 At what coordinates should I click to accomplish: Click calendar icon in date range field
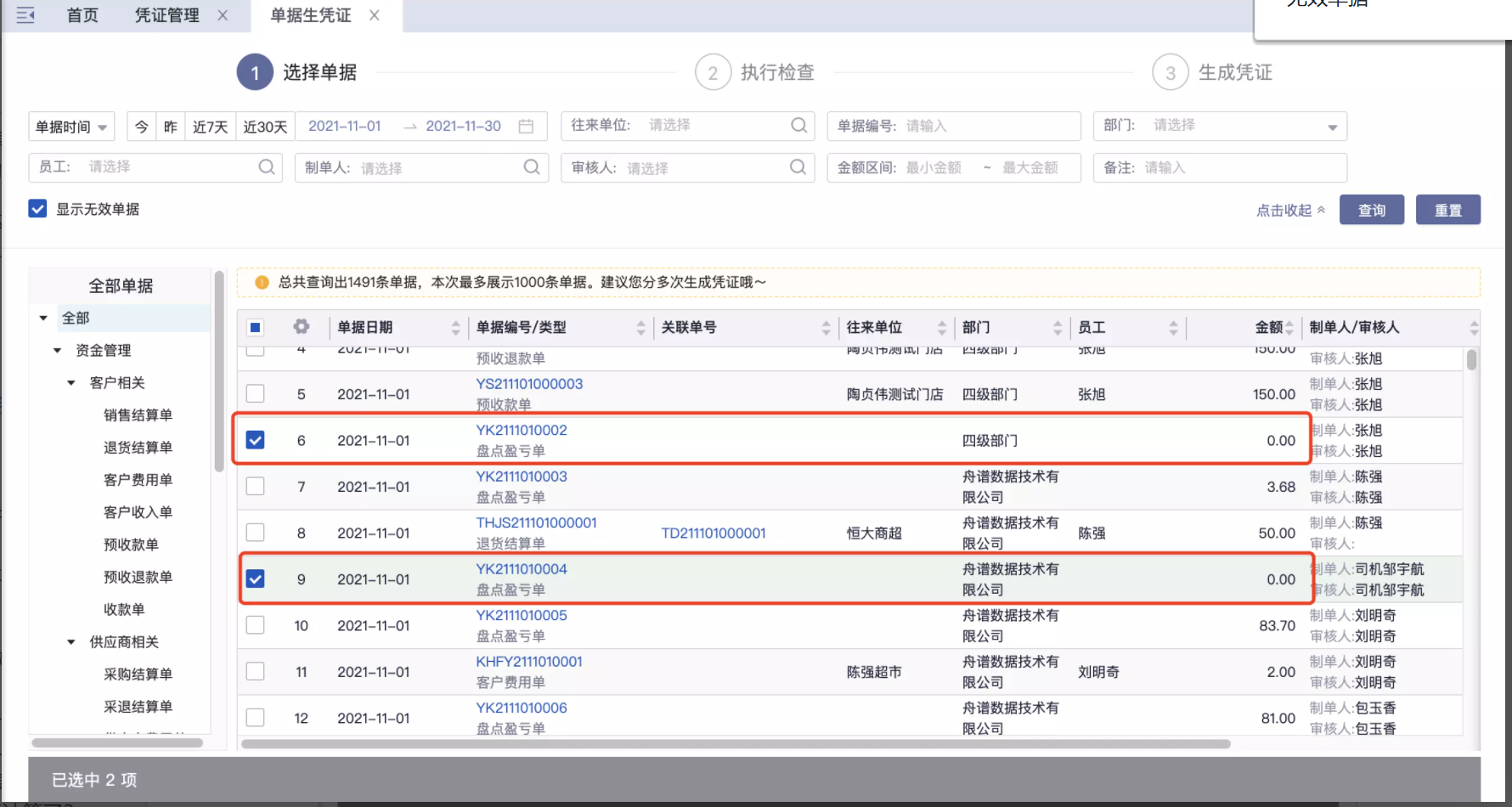tap(526, 127)
